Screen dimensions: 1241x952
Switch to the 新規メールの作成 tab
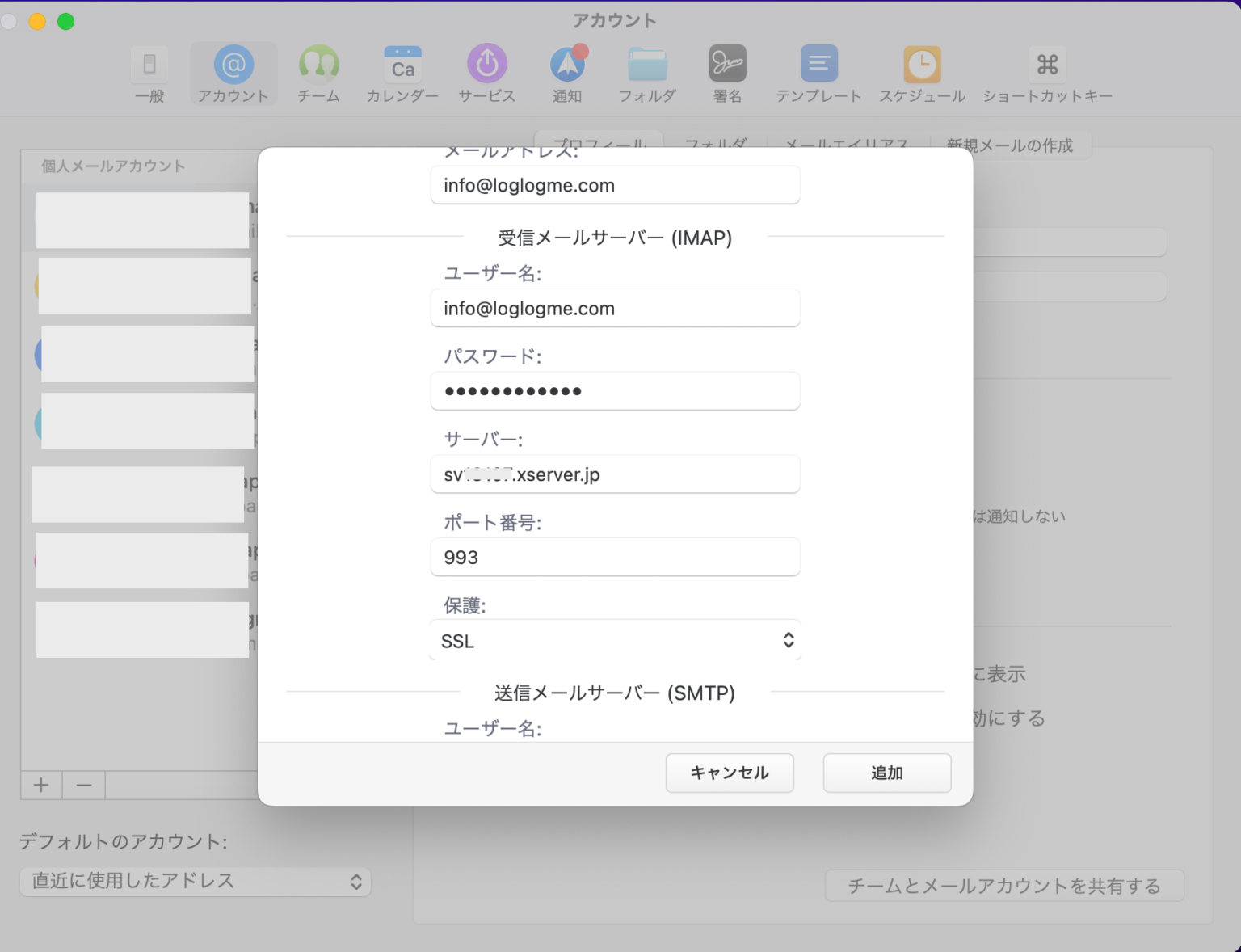tap(1010, 145)
